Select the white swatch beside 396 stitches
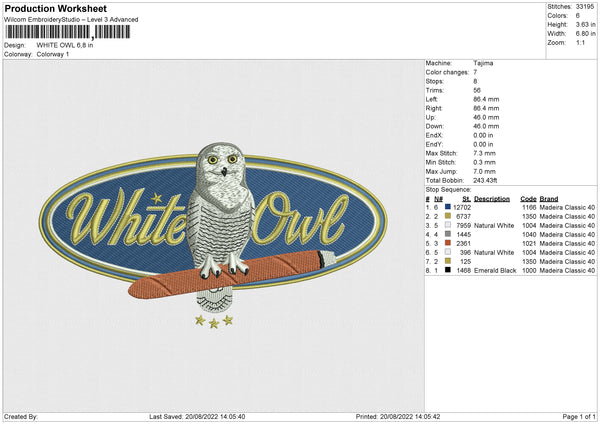 pyautogui.click(x=448, y=252)
